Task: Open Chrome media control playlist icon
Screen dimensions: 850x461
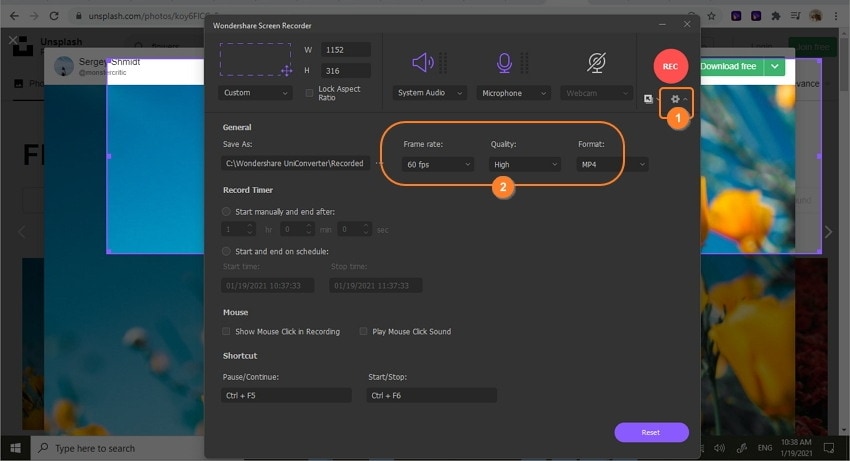Action: (795, 16)
